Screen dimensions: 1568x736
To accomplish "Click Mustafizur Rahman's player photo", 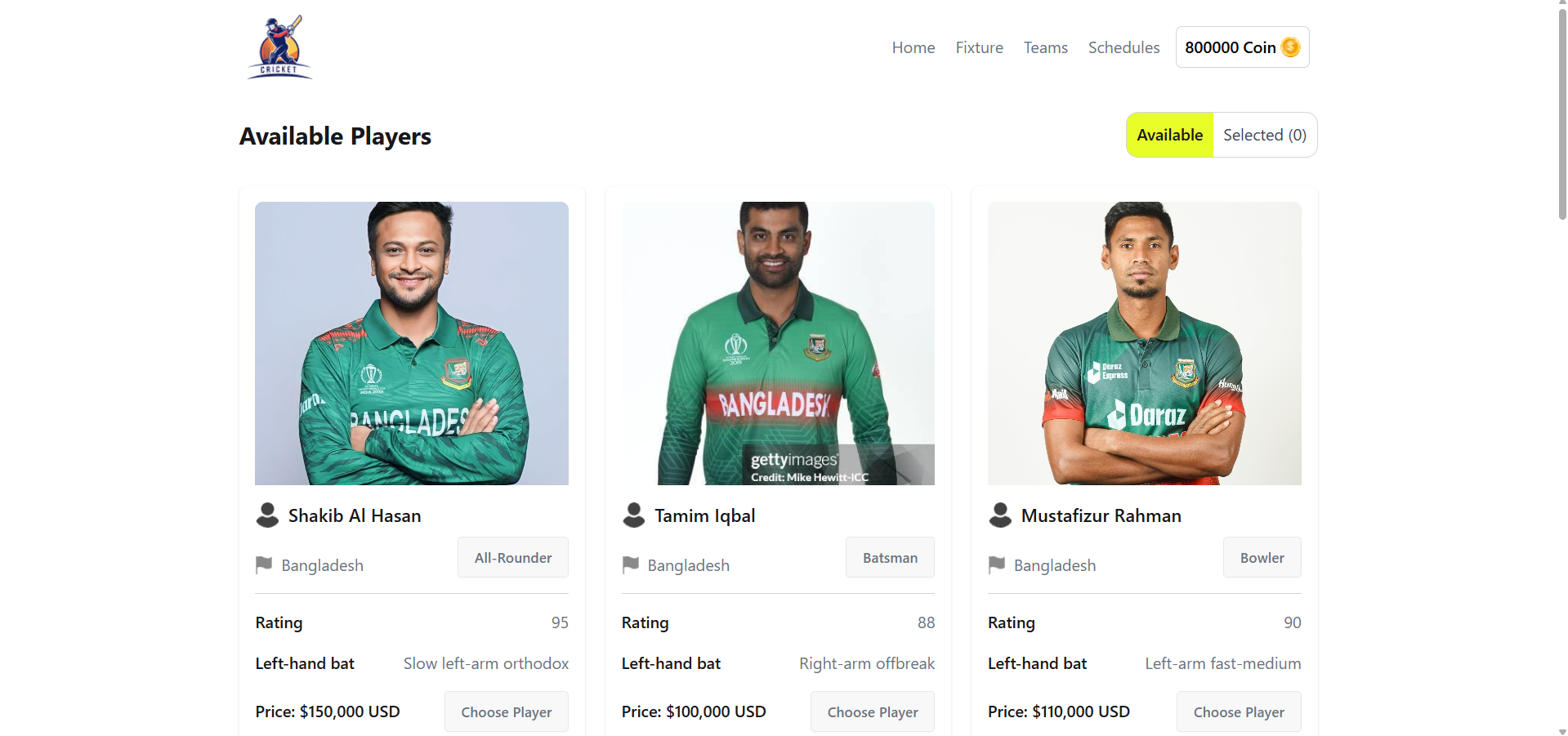I will pyautogui.click(x=1144, y=343).
